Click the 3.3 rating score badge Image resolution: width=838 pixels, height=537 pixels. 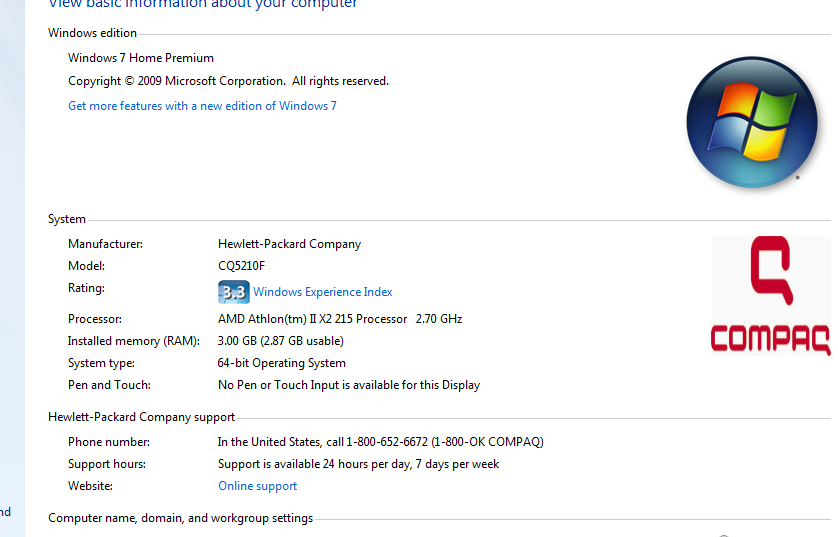[233, 292]
